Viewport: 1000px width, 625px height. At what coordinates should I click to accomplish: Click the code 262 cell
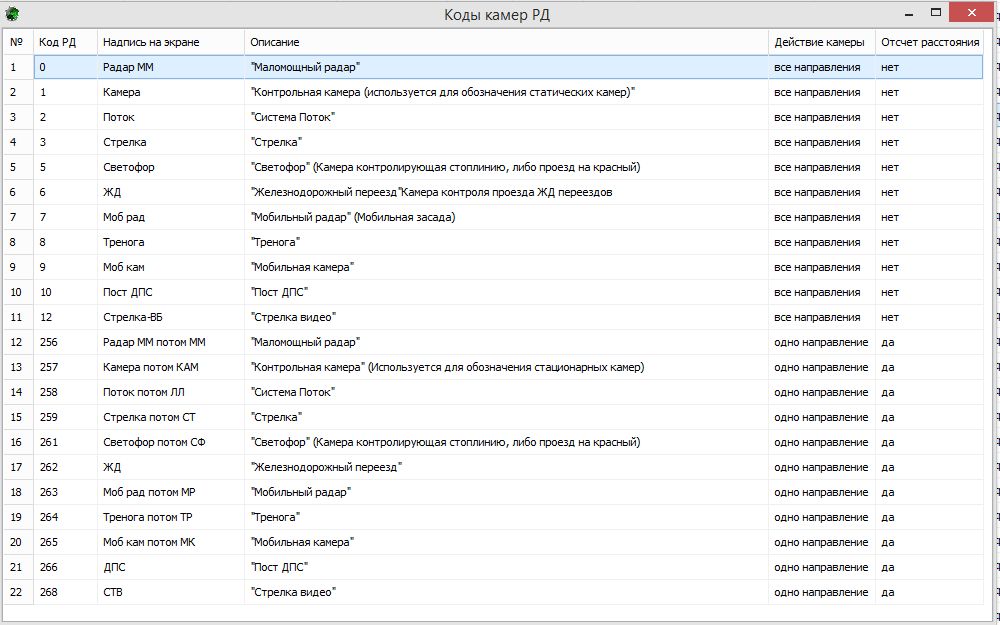click(50, 467)
